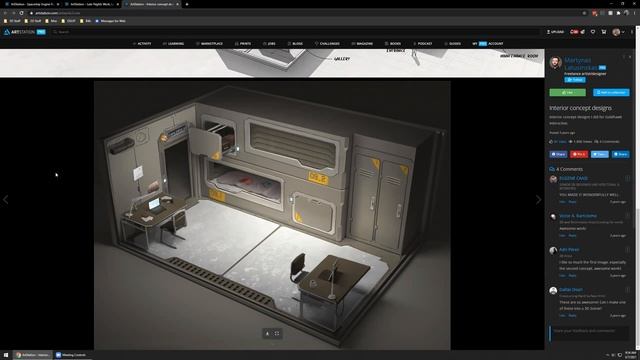
Task: Follow the artist with Follow button
Action: pyautogui.click(x=575, y=80)
